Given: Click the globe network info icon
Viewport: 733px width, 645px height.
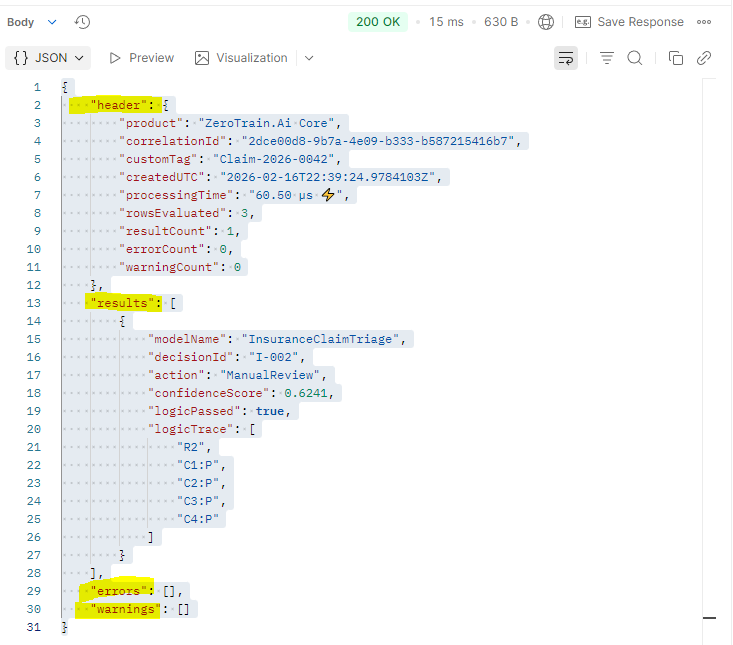Looking at the screenshot, I should coord(546,22).
